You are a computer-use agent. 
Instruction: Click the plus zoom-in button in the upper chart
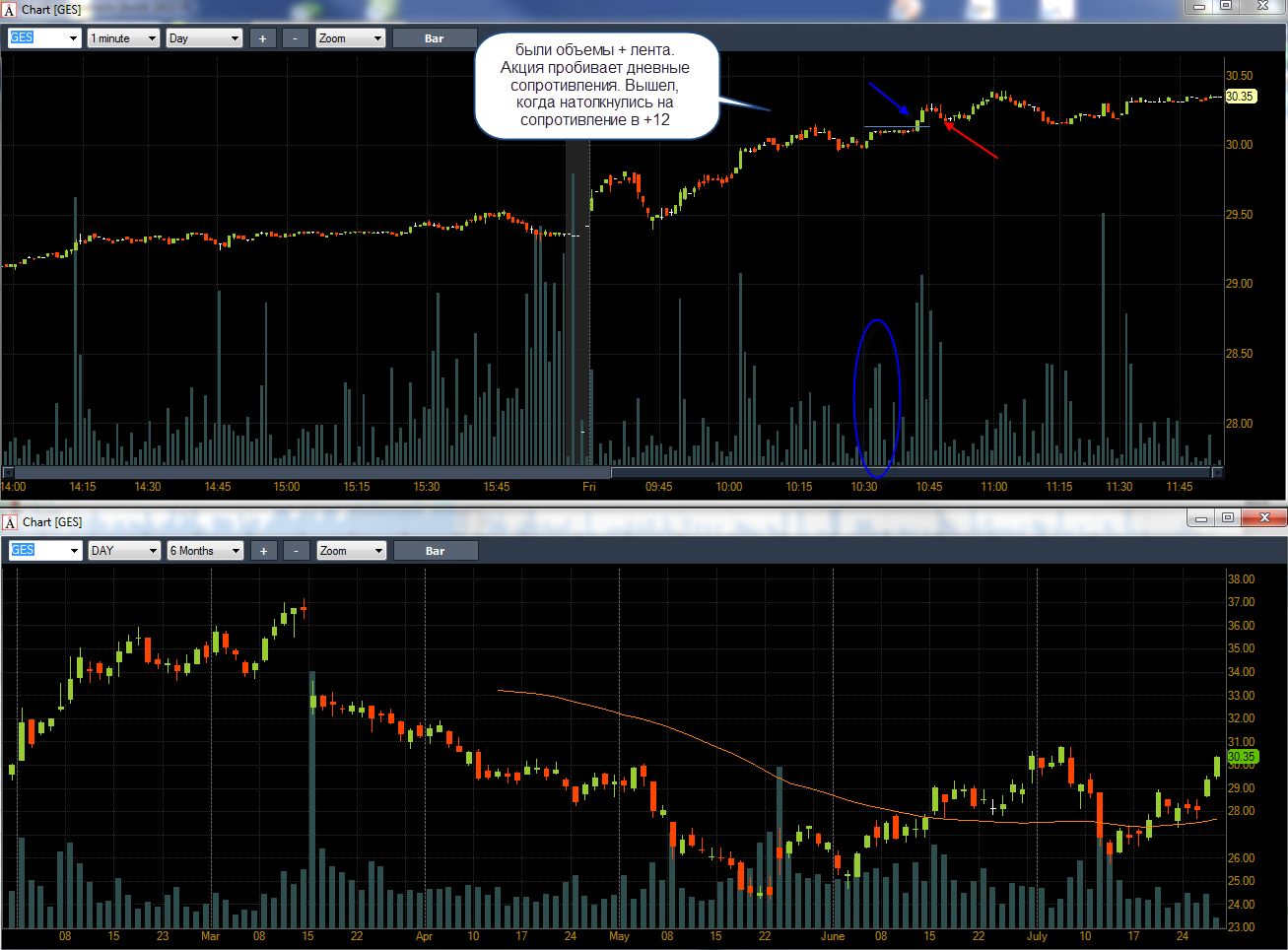(x=263, y=38)
